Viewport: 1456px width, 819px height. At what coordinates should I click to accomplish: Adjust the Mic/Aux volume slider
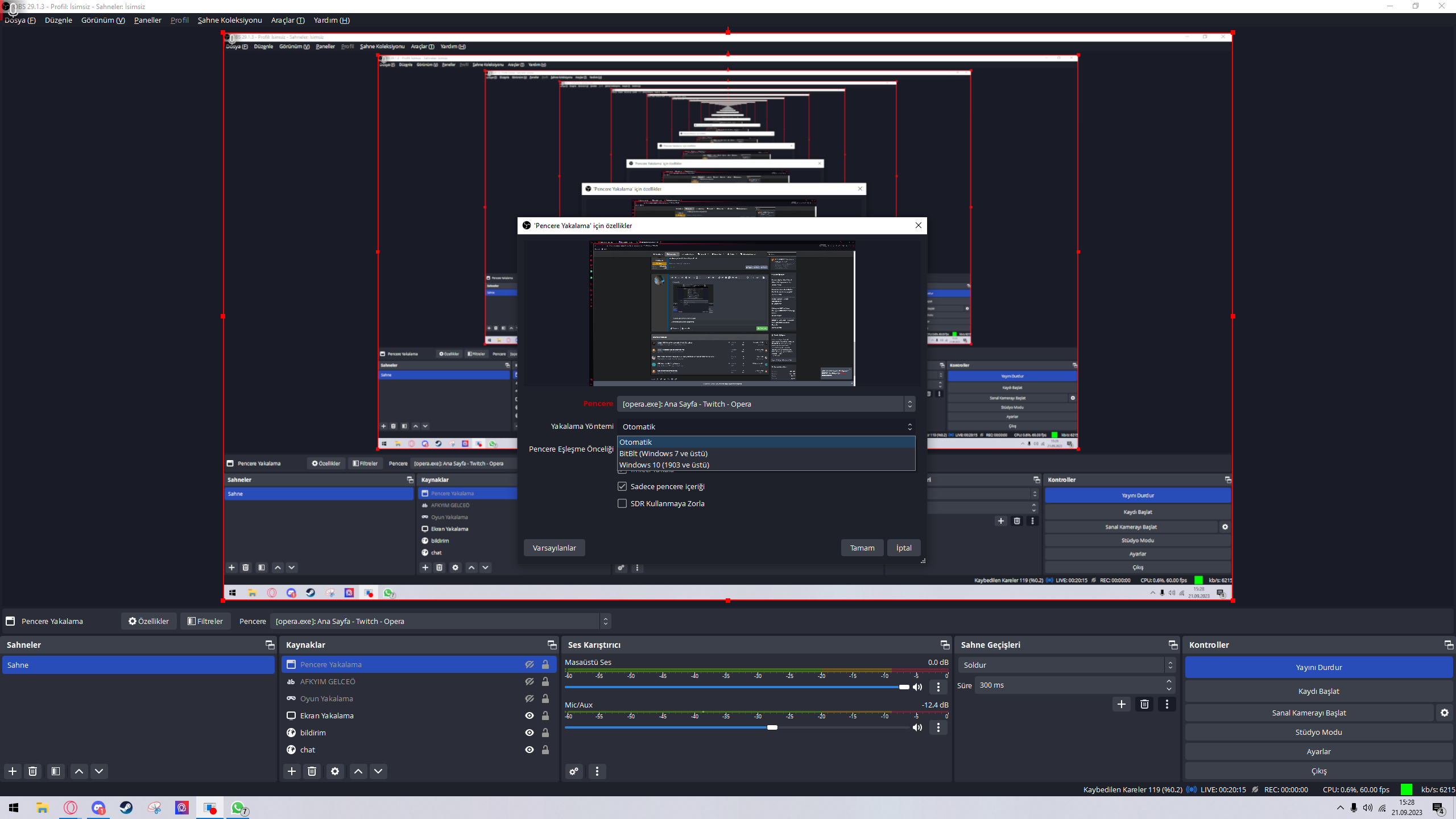tap(772, 727)
